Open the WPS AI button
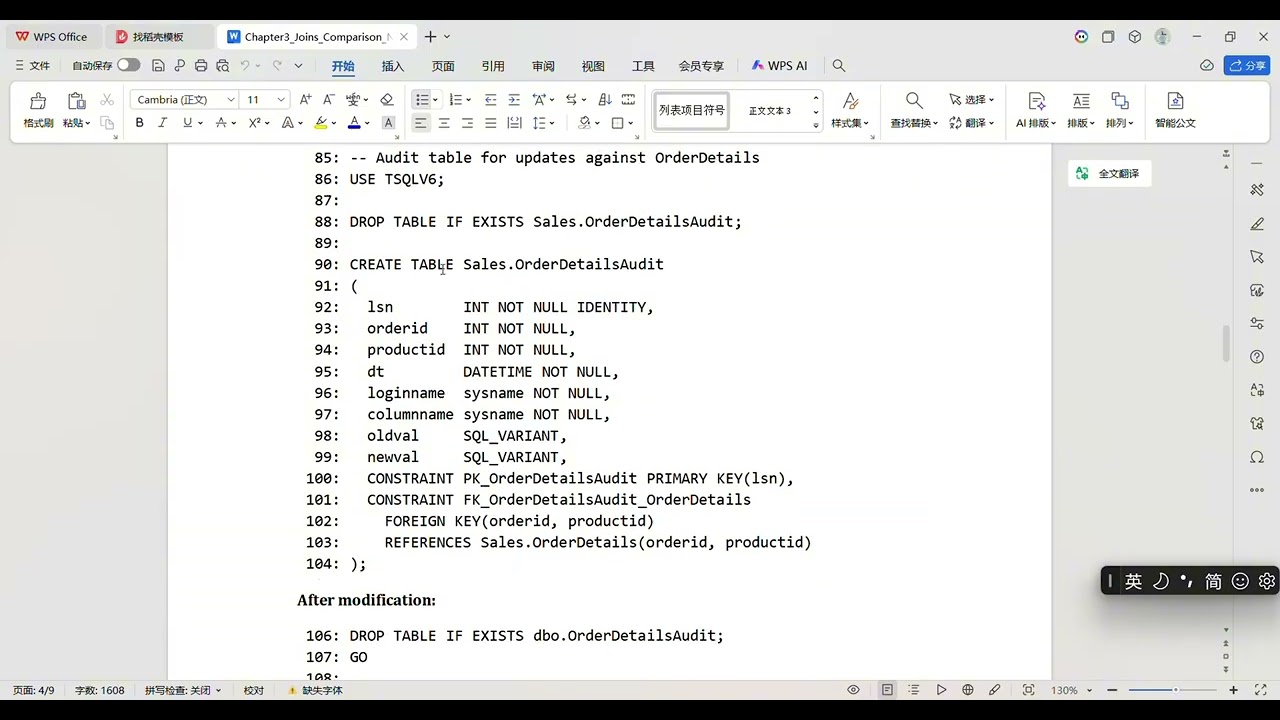The height and width of the screenshot is (720, 1280). 779,66
